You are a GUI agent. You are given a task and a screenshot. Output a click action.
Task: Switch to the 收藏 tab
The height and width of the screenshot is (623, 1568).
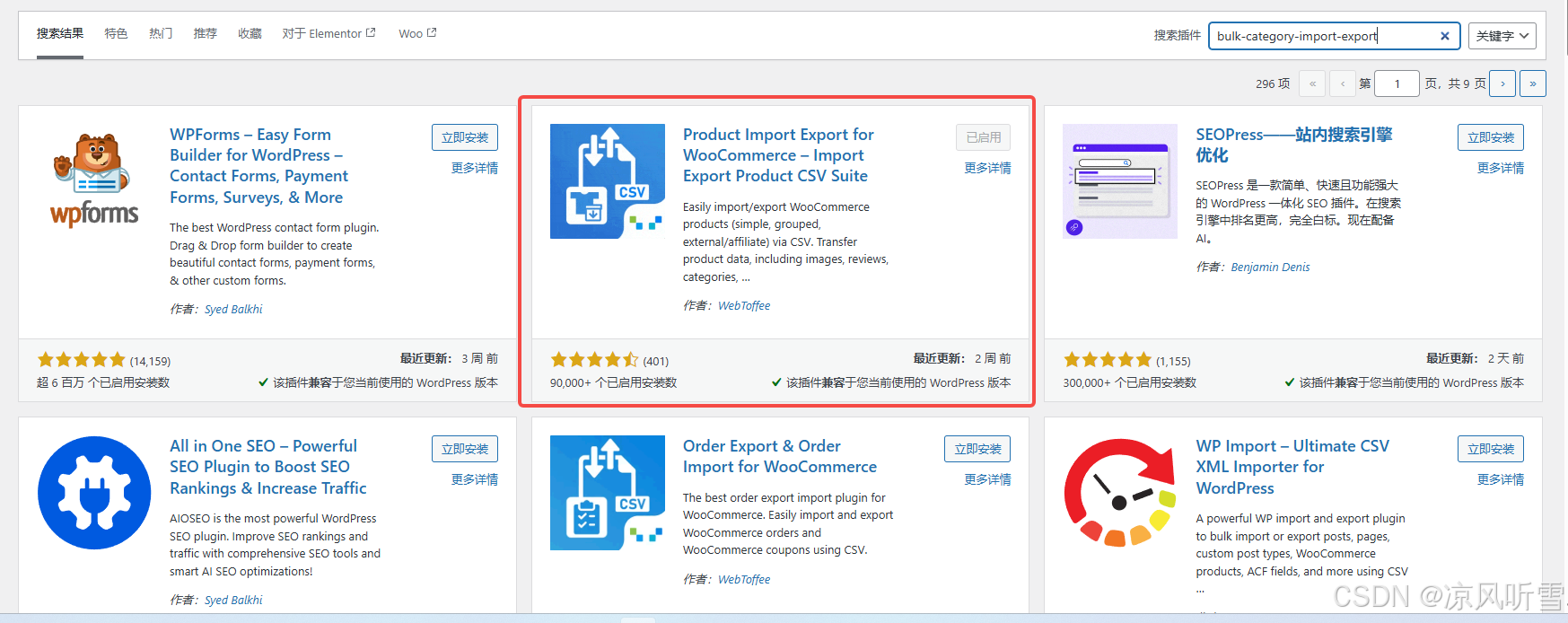click(x=250, y=33)
